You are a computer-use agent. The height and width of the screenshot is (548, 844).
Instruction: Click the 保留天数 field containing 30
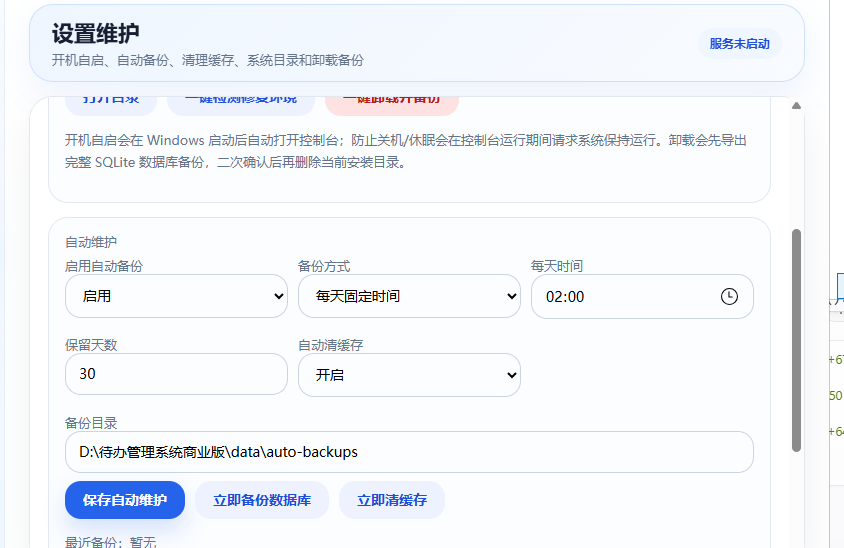(176, 374)
